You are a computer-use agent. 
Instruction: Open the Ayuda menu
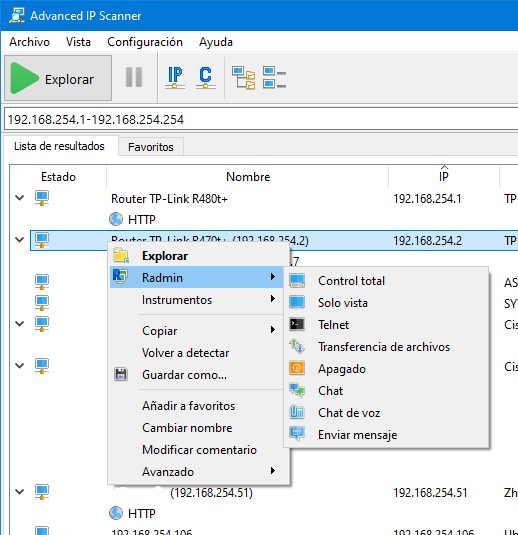(x=216, y=42)
